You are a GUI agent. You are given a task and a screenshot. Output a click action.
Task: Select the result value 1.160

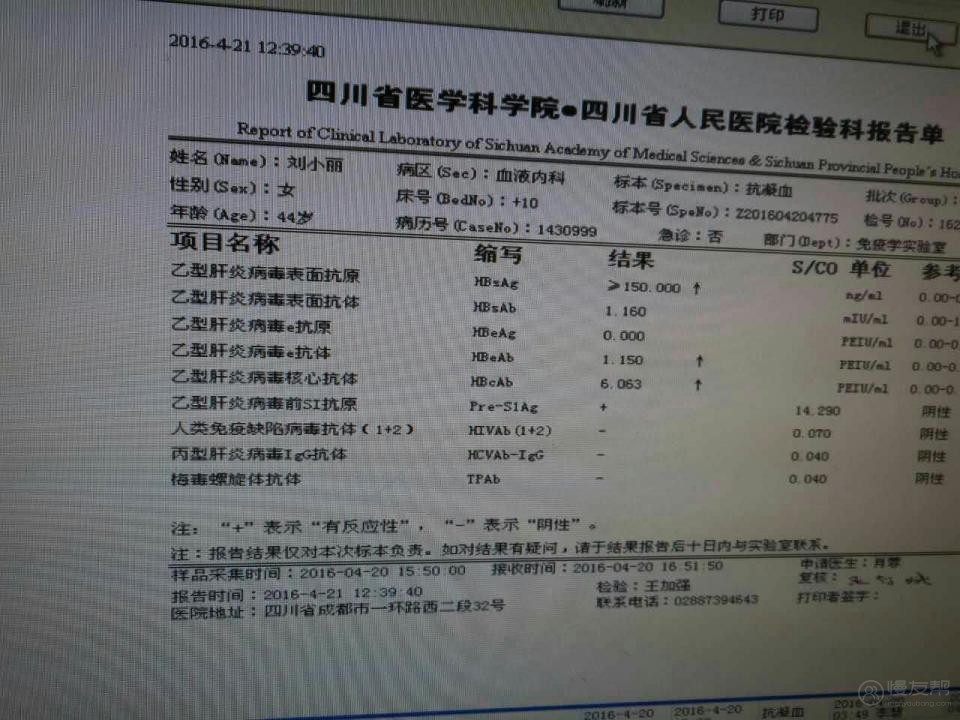625,312
